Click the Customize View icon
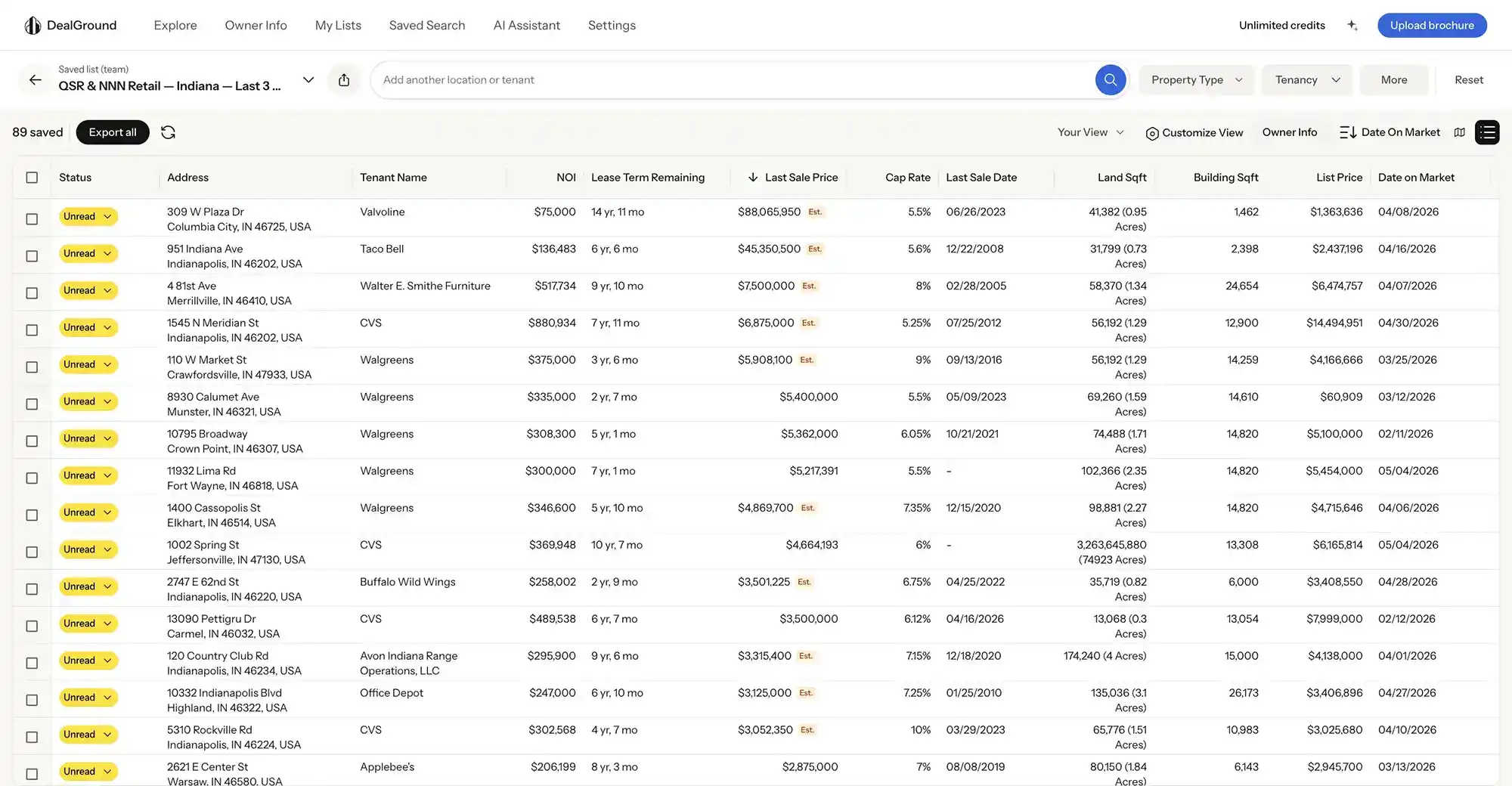This screenshot has height=786, width=1512. [x=1152, y=133]
